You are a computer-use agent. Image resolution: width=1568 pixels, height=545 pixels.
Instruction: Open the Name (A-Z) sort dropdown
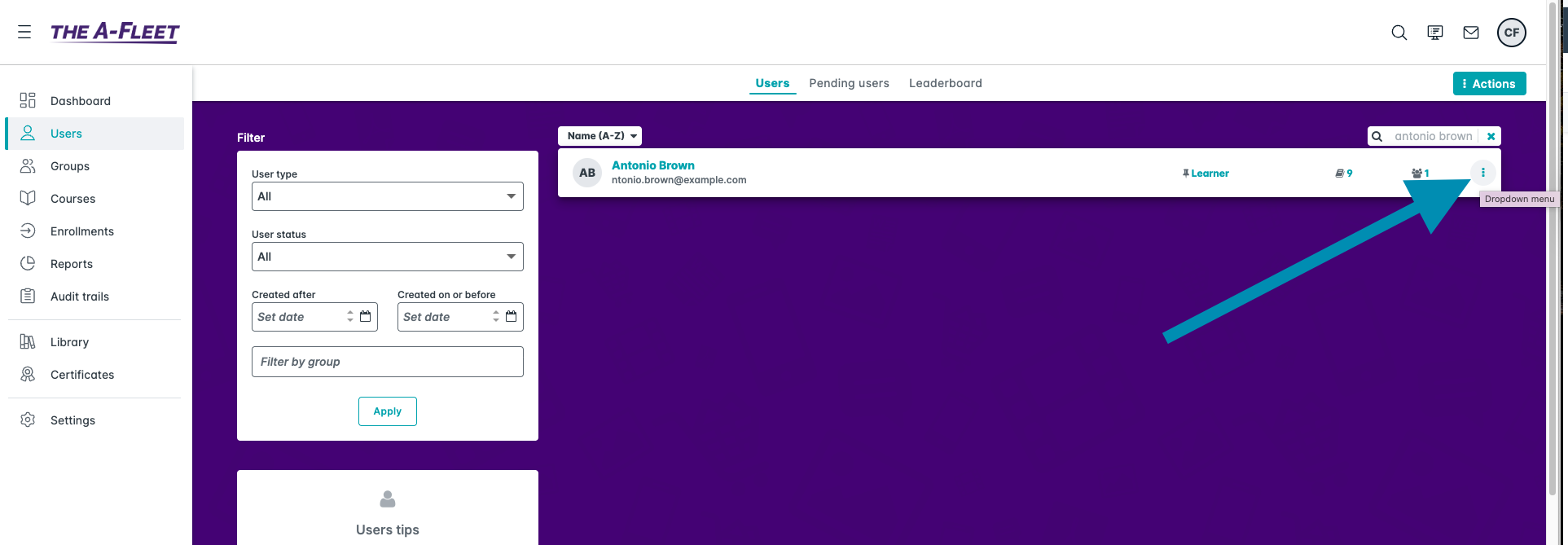pos(600,136)
